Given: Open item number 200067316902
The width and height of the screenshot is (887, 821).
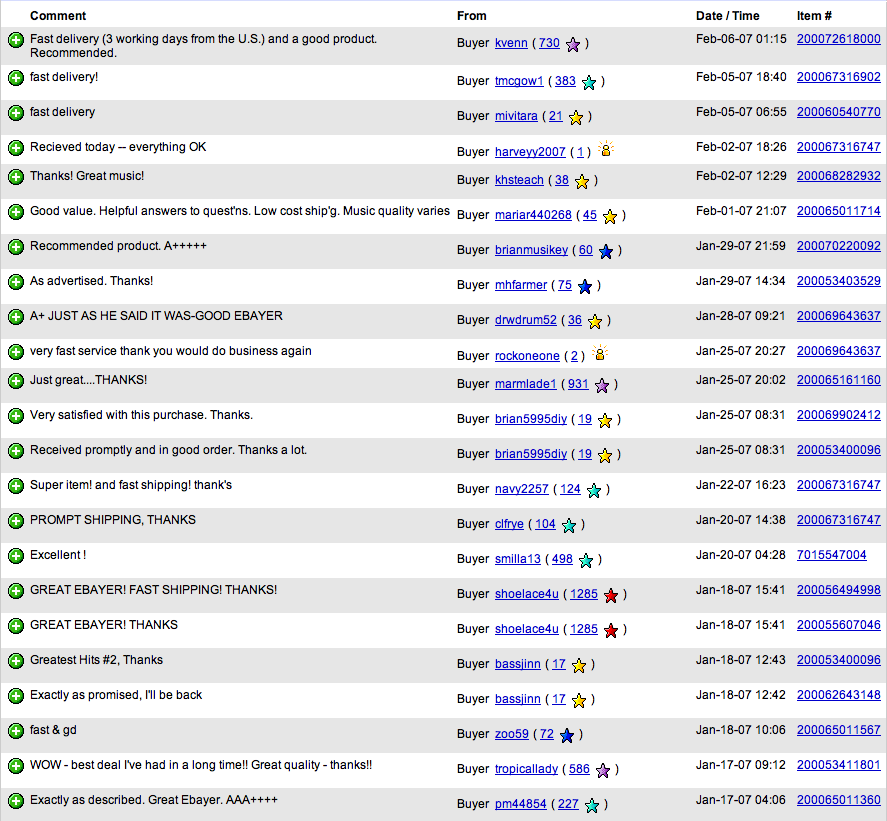Looking at the screenshot, I should coord(839,77).
